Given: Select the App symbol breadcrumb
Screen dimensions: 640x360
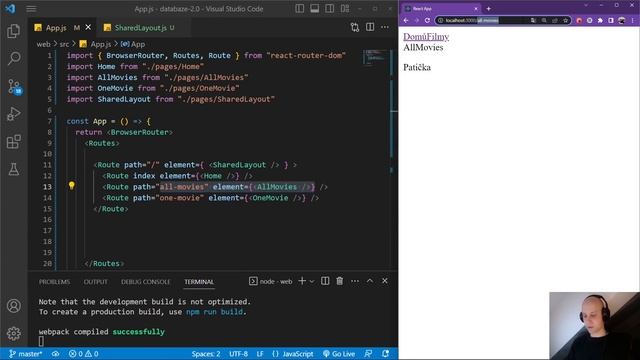Looking at the screenshot, I should click(x=133, y=44).
